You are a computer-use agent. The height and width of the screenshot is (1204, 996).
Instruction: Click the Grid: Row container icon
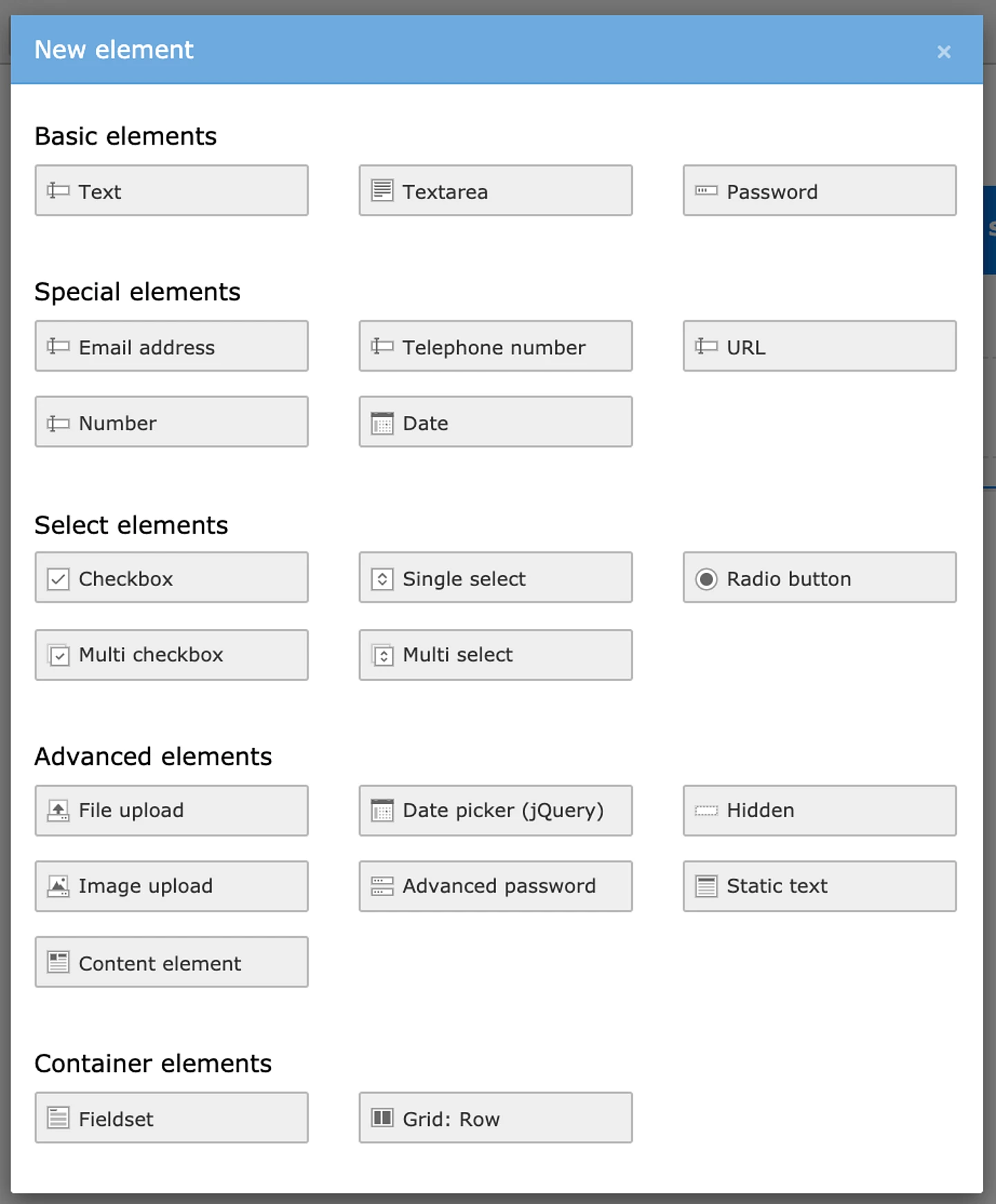point(382,1118)
